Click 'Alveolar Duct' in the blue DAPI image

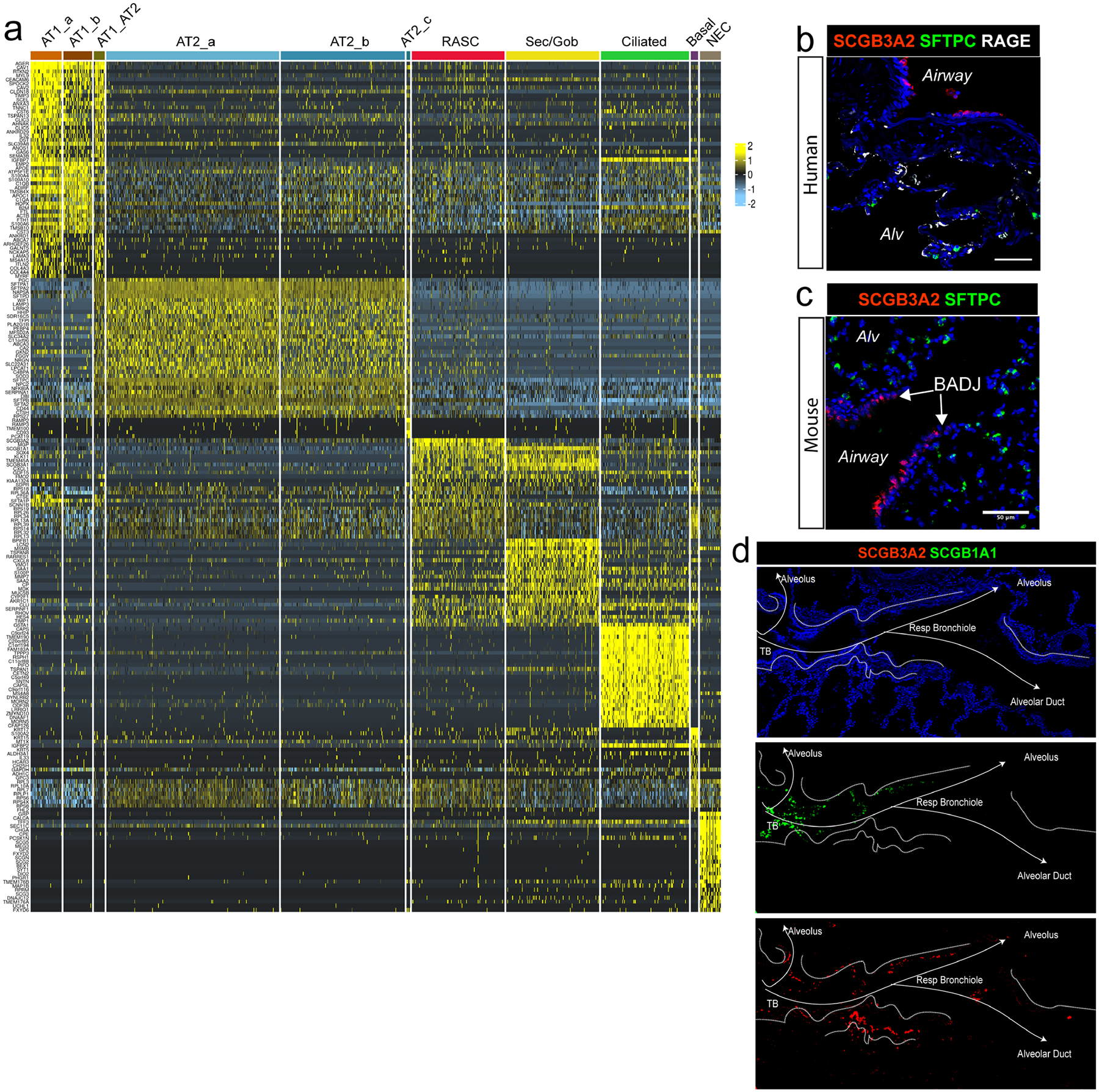pos(1037,702)
